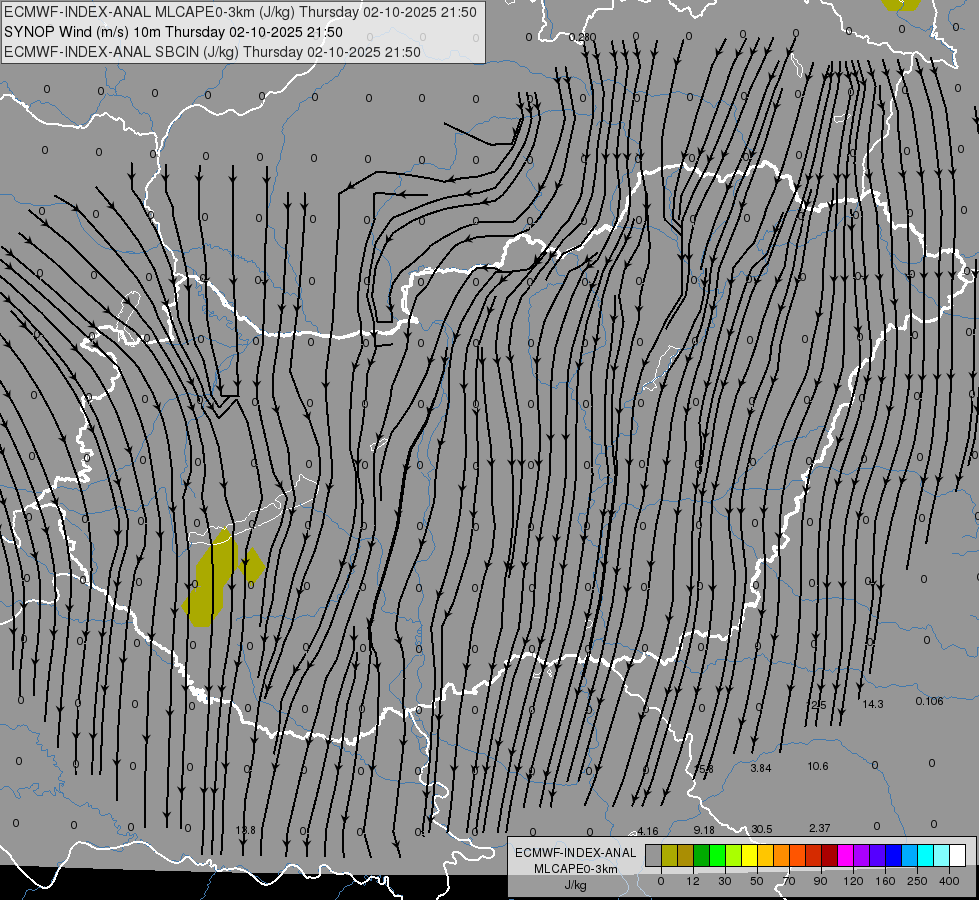Viewport: 979px width, 900px height.
Task: Select the lime yellow-green legend swatch
Action: pyautogui.click(x=734, y=856)
